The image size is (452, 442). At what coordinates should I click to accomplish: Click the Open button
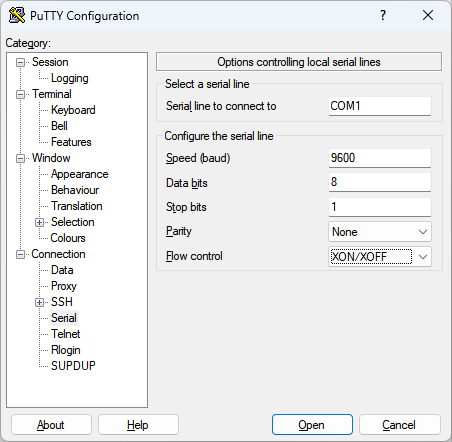(x=312, y=425)
